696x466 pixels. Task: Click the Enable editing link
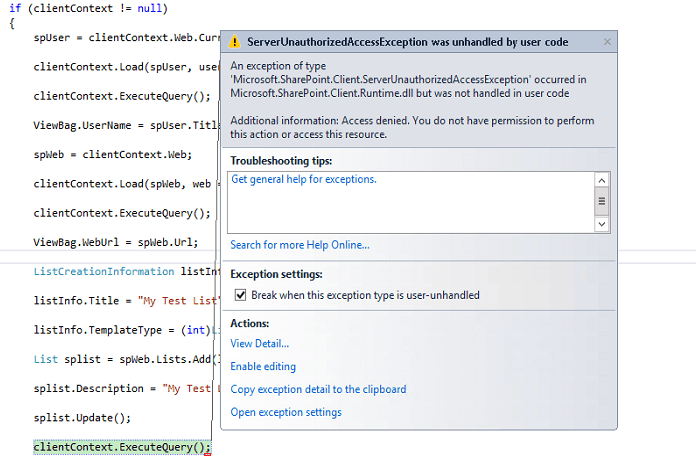coord(263,367)
